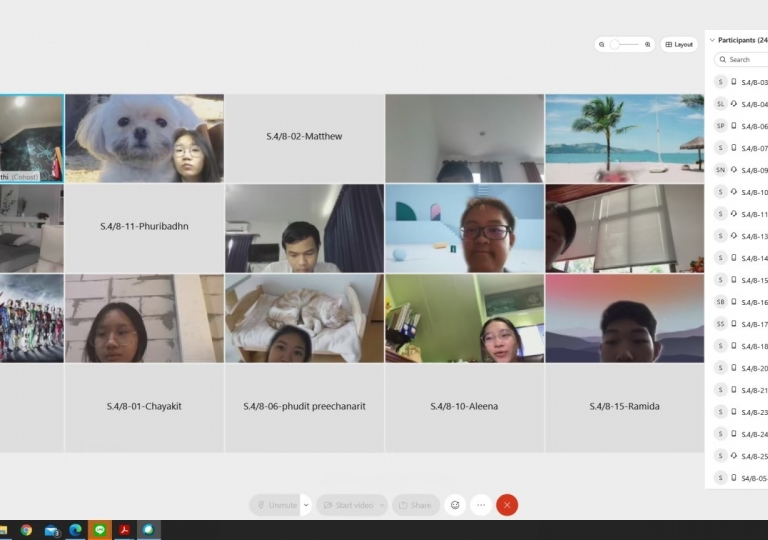Open video options arrow next to Start video
This screenshot has width=768, height=540.
[382, 505]
